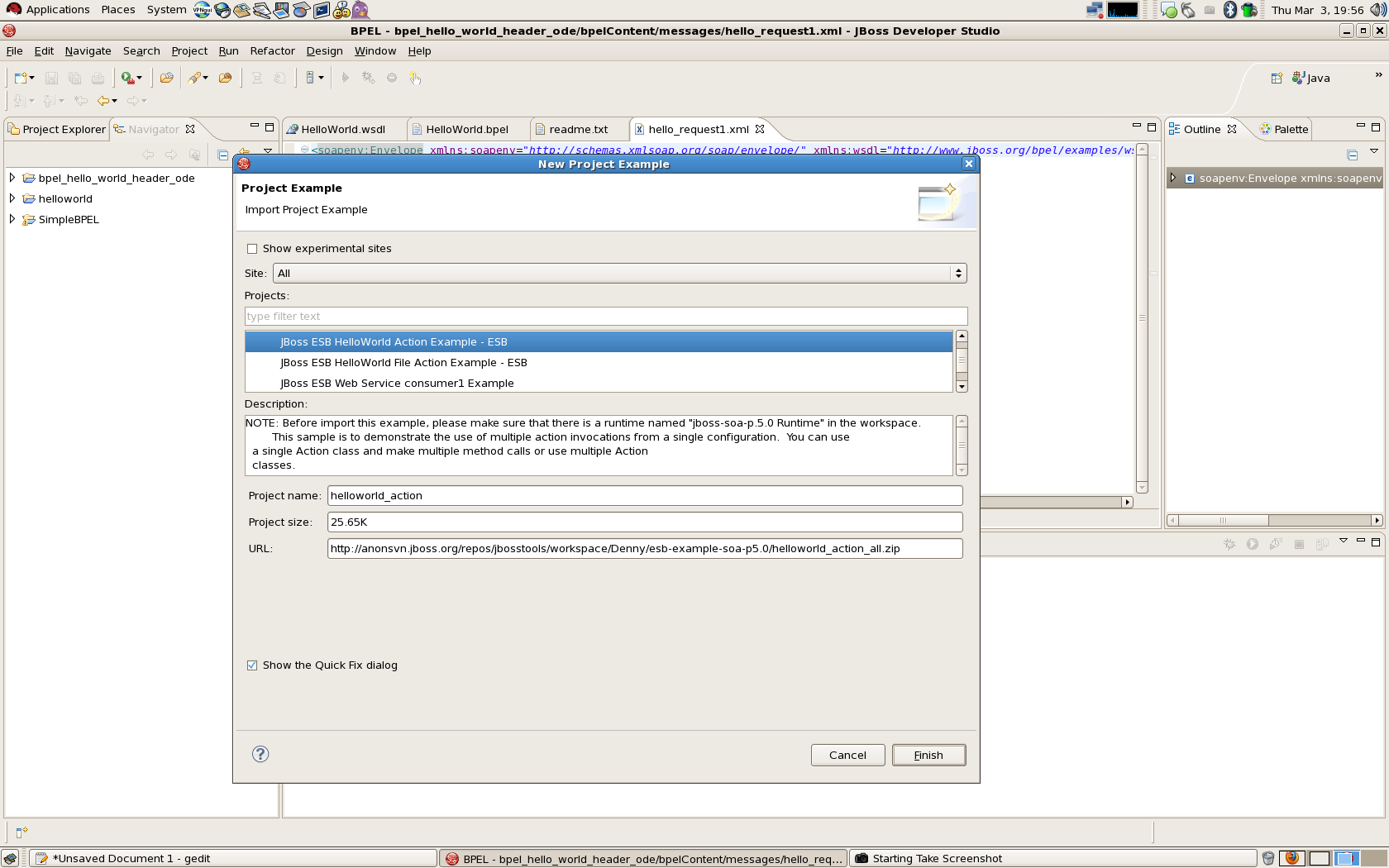Click Starting Take Screenshot taskbar button
This screenshot has width=1389, height=868.
coord(1053,859)
